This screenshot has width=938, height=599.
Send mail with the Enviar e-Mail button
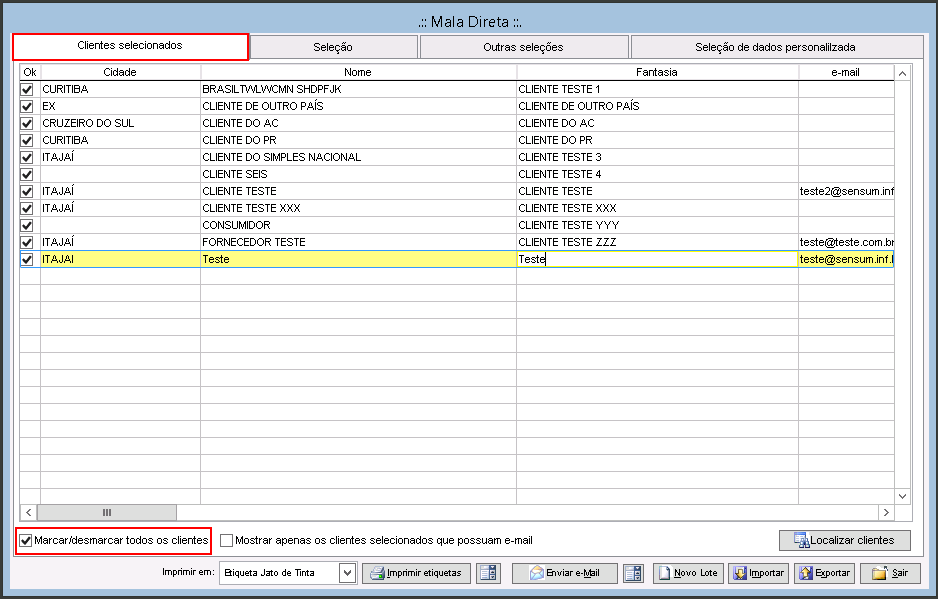pyautogui.click(x=565, y=573)
